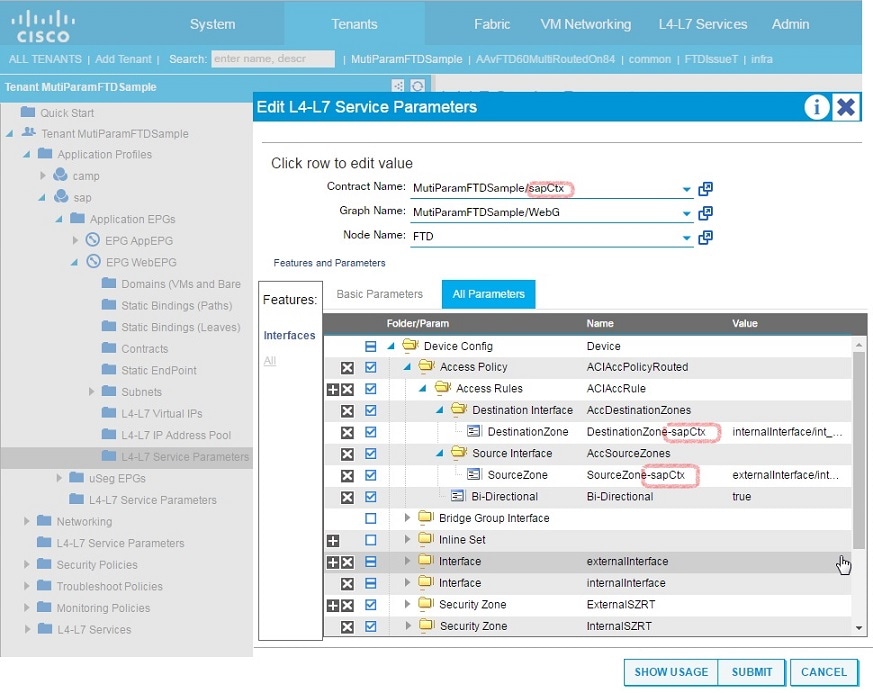Click the table scrollbar down arrow

tap(859, 628)
